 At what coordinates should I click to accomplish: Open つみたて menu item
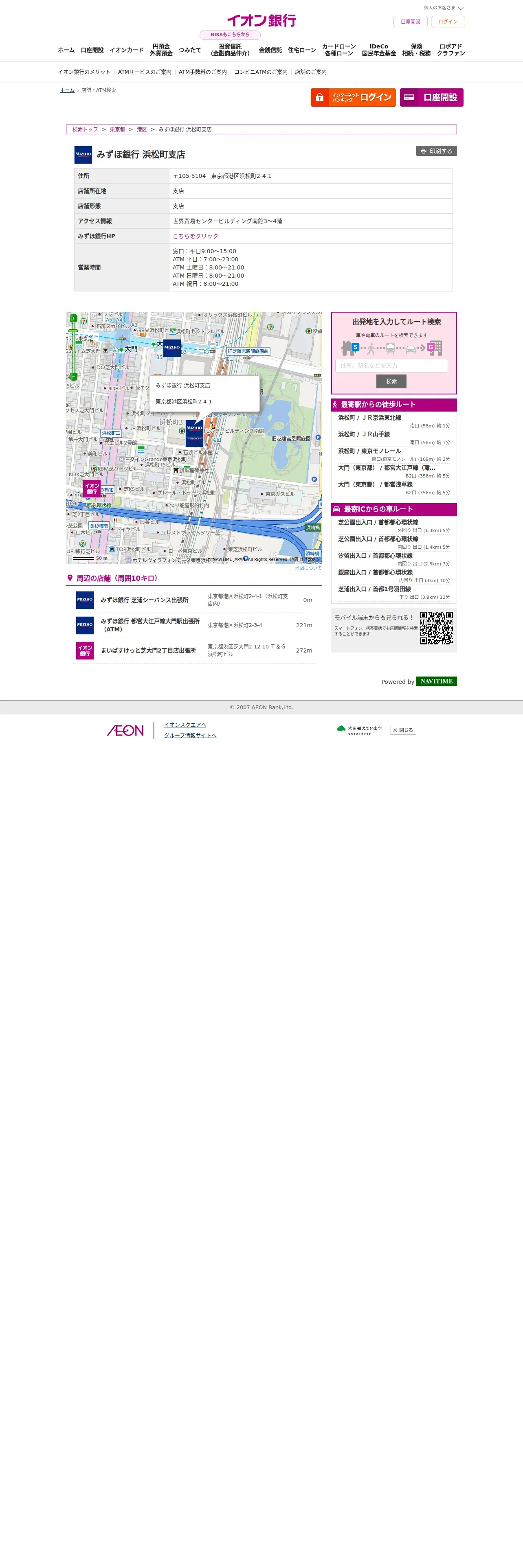(190, 50)
